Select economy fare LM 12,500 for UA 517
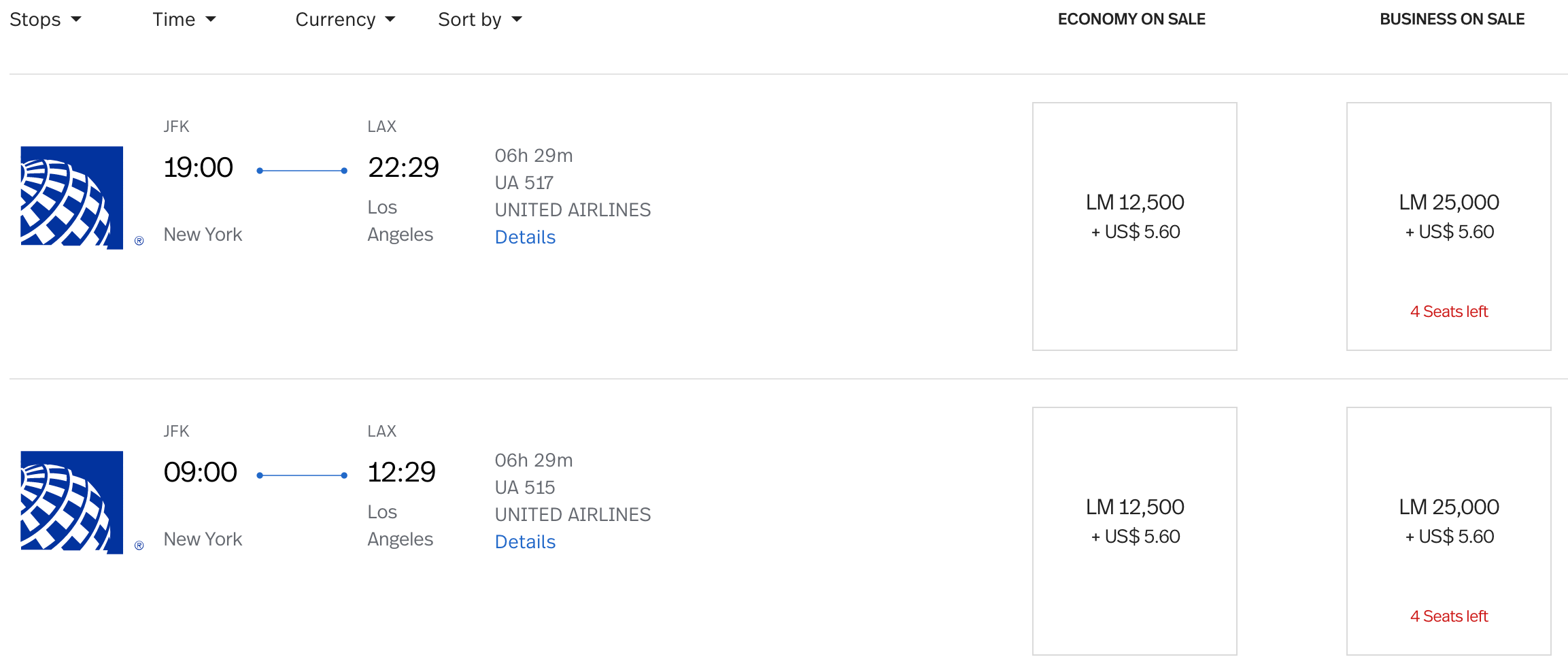 (x=1135, y=226)
